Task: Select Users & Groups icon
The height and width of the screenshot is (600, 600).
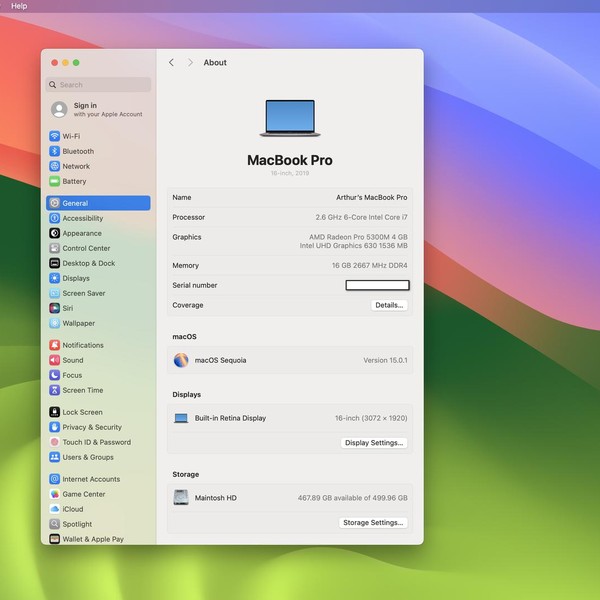Action: tap(54, 457)
